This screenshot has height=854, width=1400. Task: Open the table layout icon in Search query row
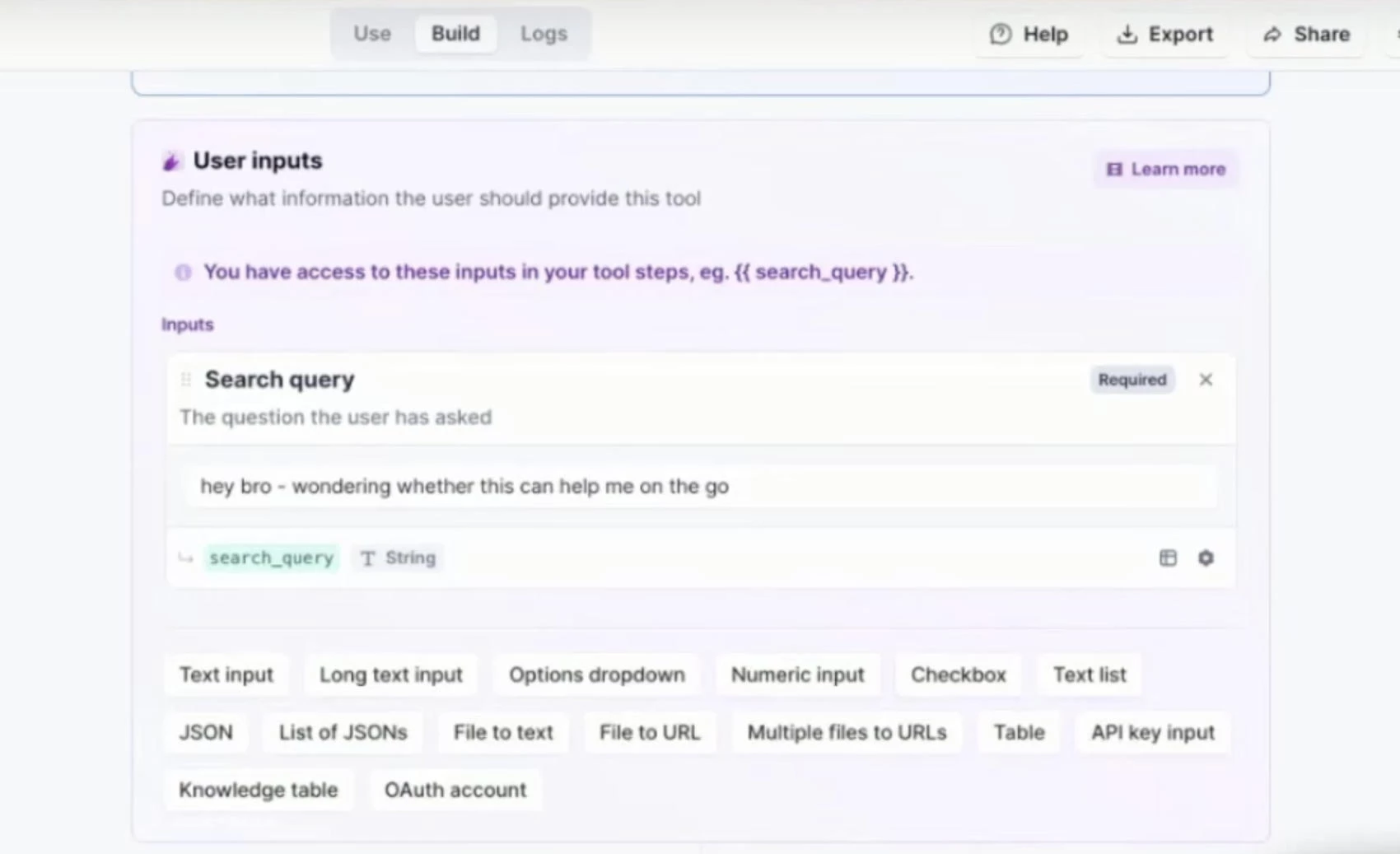pos(1168,558)
